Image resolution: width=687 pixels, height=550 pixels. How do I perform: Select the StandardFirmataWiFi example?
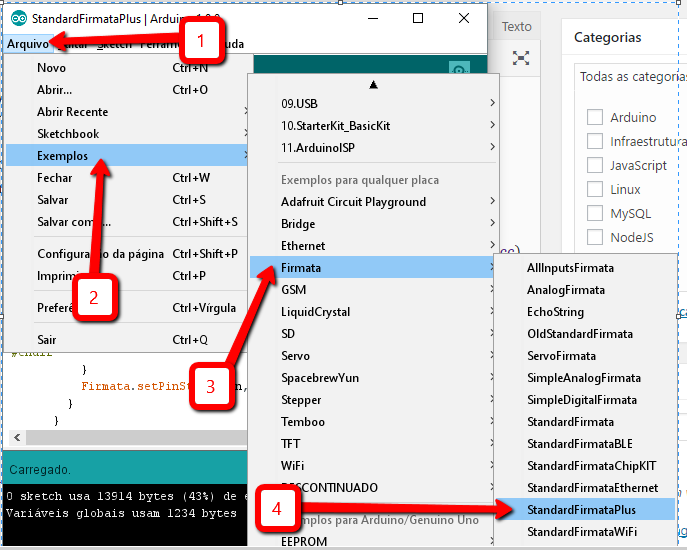pyautogui.click(x=585, y=532)
